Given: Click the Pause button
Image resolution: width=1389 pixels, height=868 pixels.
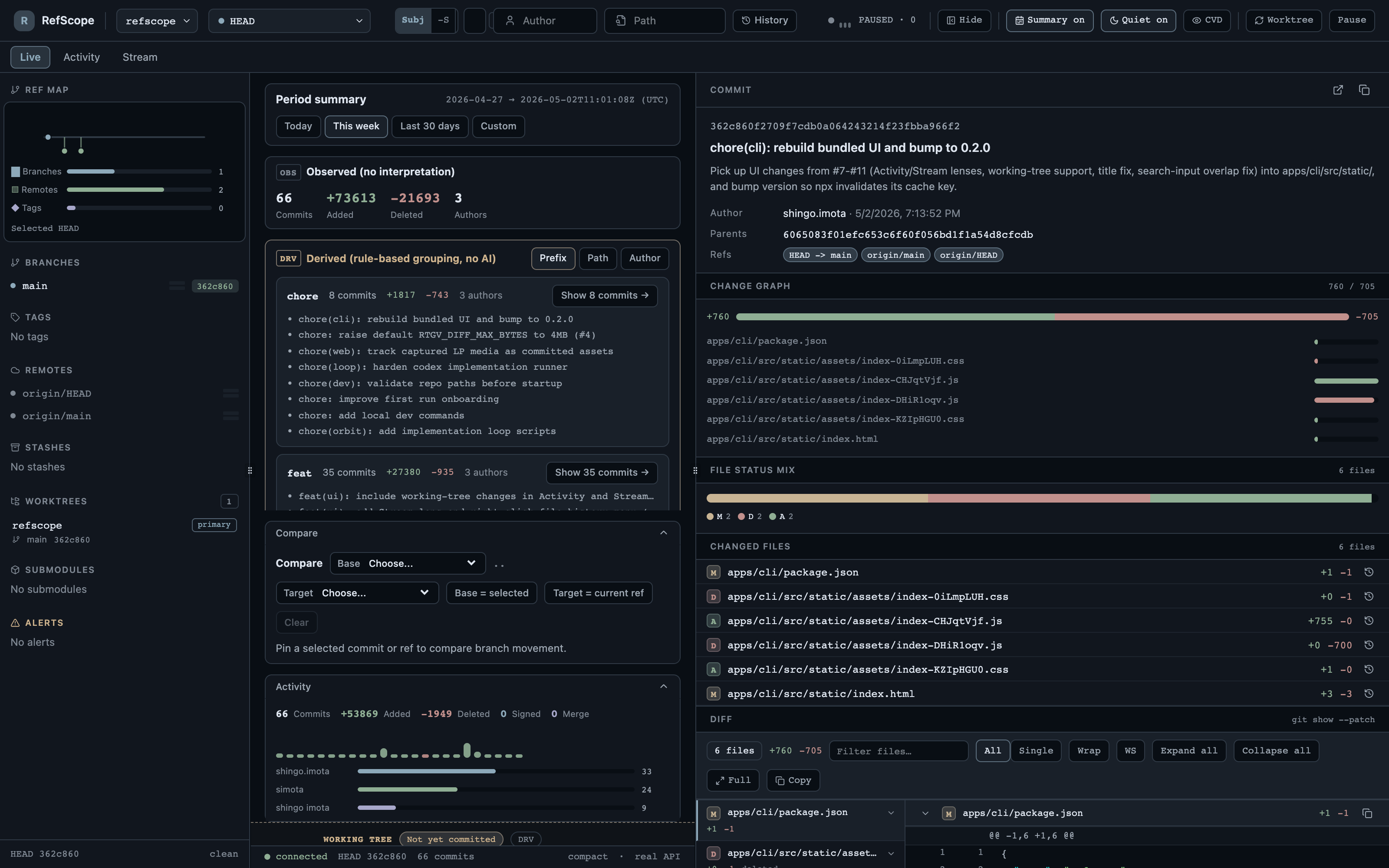Looking at the screenshot, I should click(1352, 21).
